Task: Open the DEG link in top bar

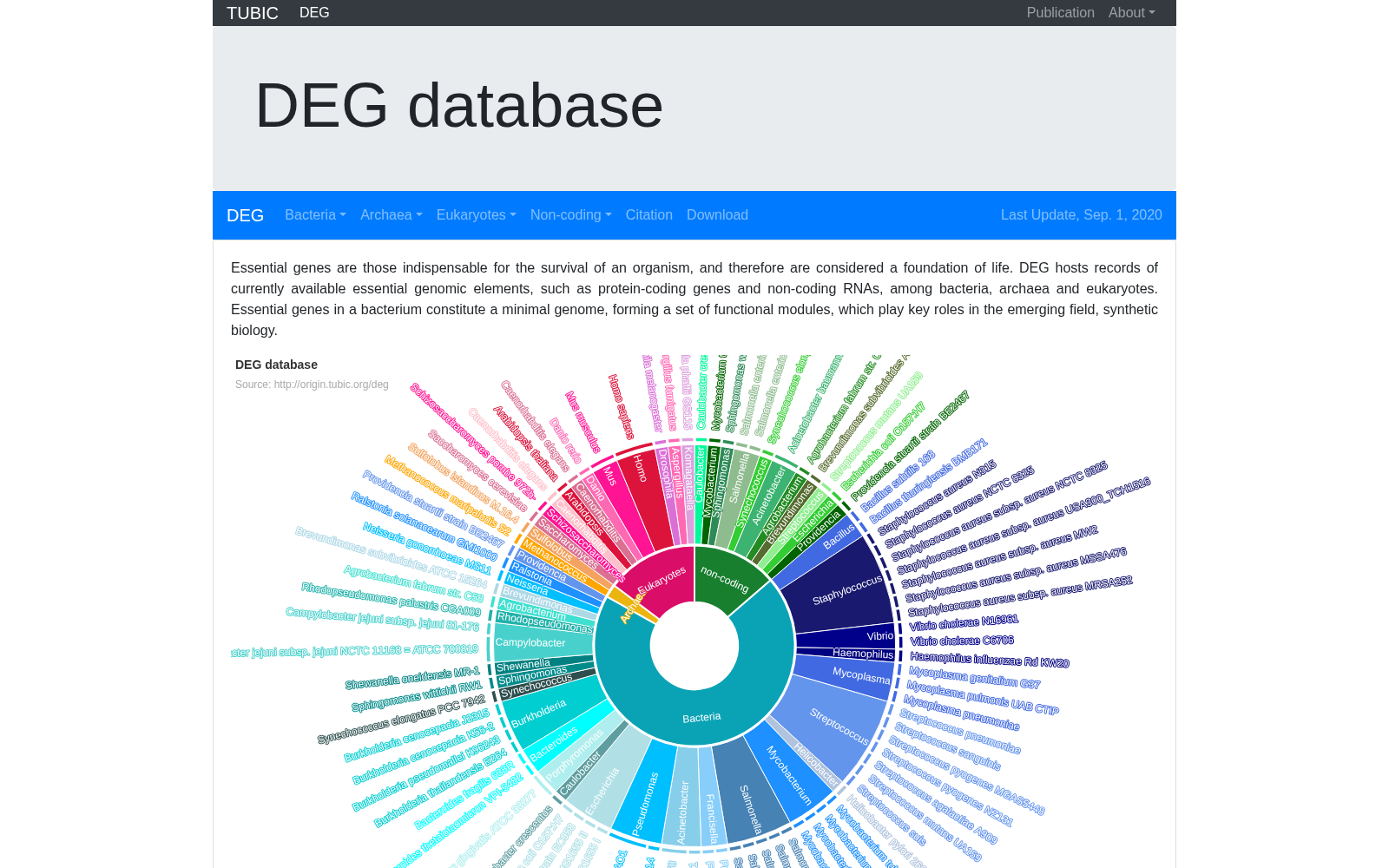Action: pyautogui.click(x=314, y=13)
